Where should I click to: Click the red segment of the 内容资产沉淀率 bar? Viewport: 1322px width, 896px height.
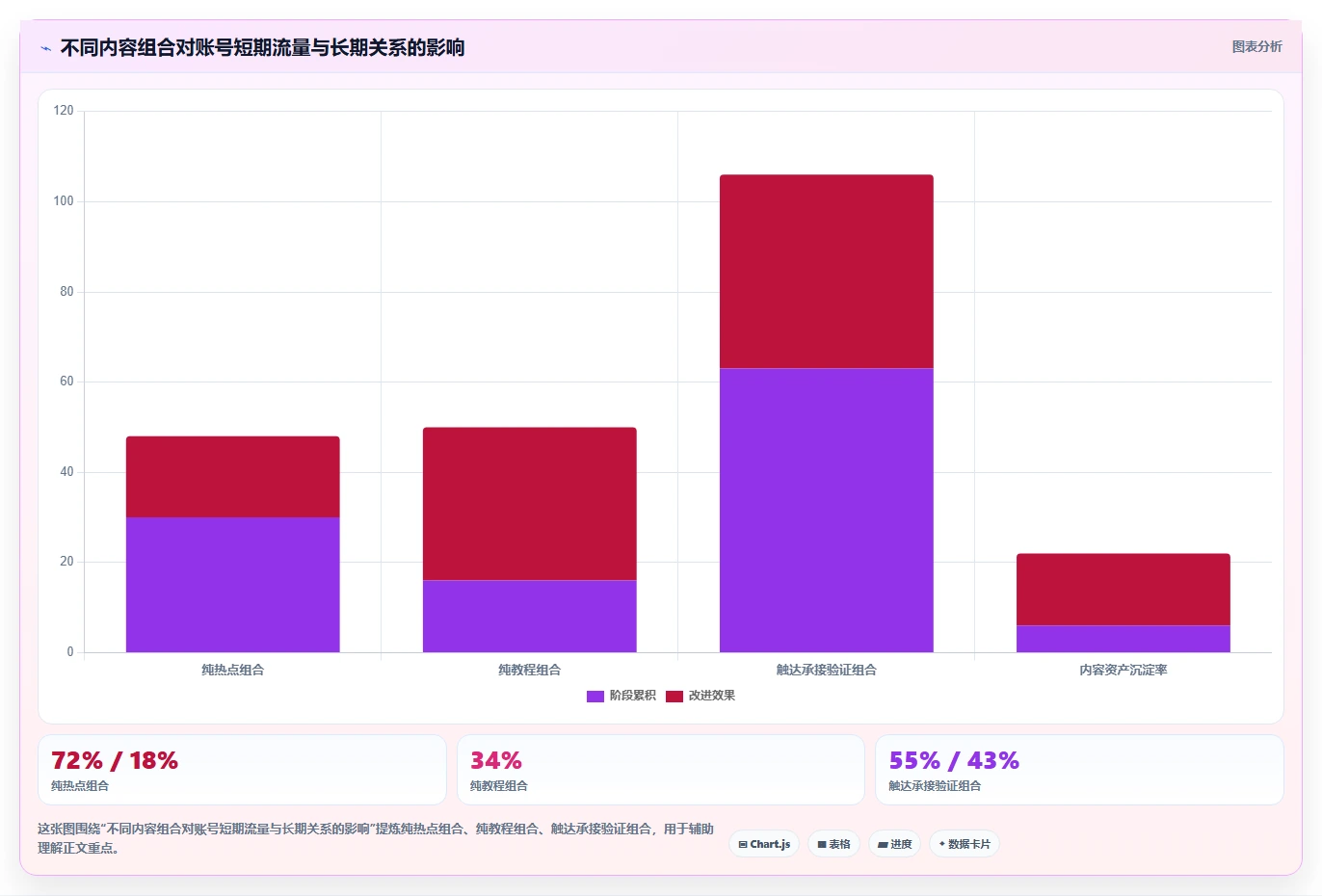[1123, 590]
